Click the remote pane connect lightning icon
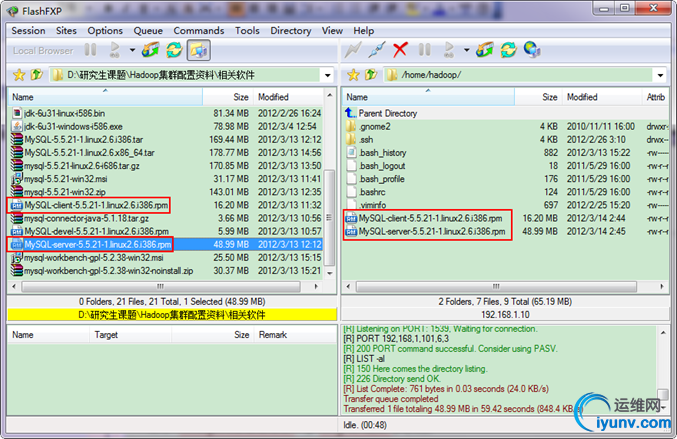The image size is (677, 439). pos(353,50)
